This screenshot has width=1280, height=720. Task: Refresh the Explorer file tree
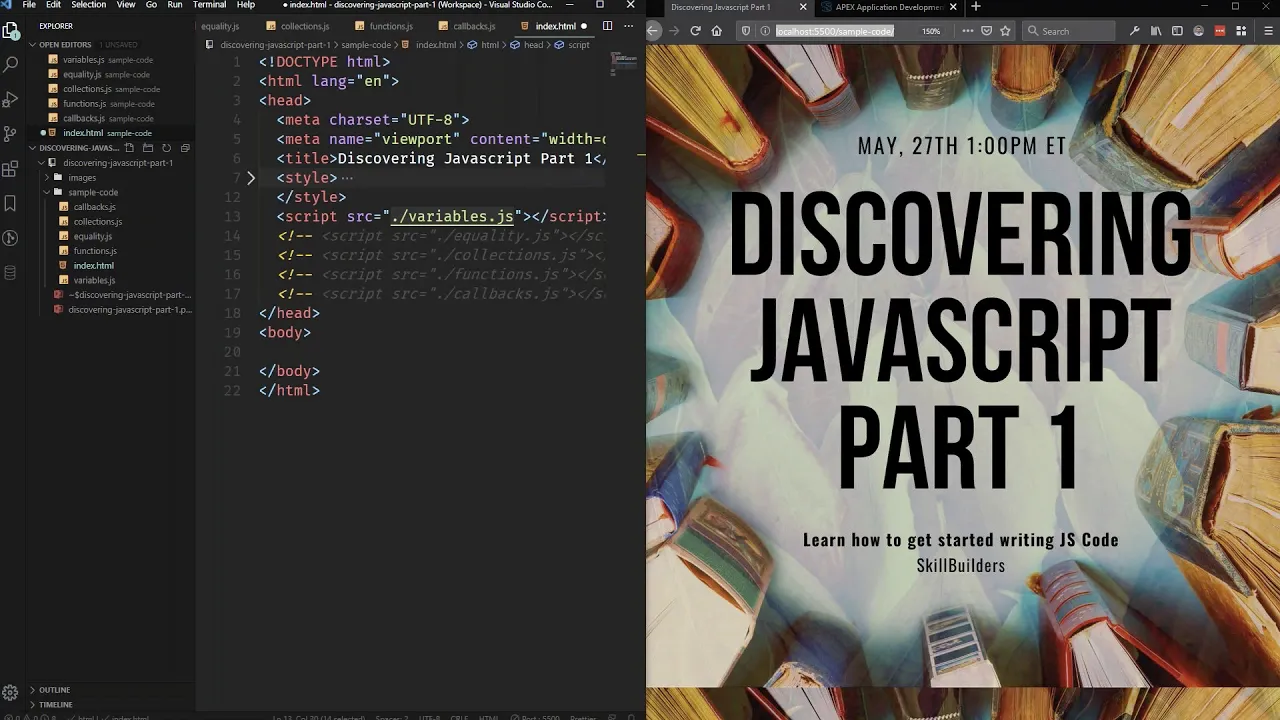tap(166, 148)
